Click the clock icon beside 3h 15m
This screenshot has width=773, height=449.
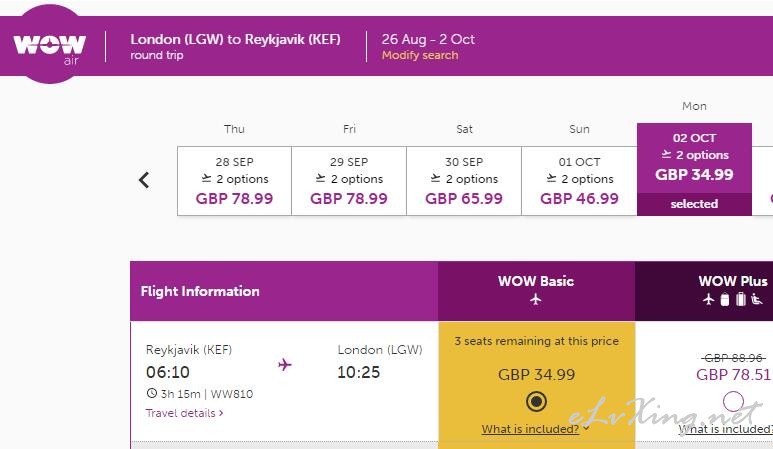click(151, 393)
